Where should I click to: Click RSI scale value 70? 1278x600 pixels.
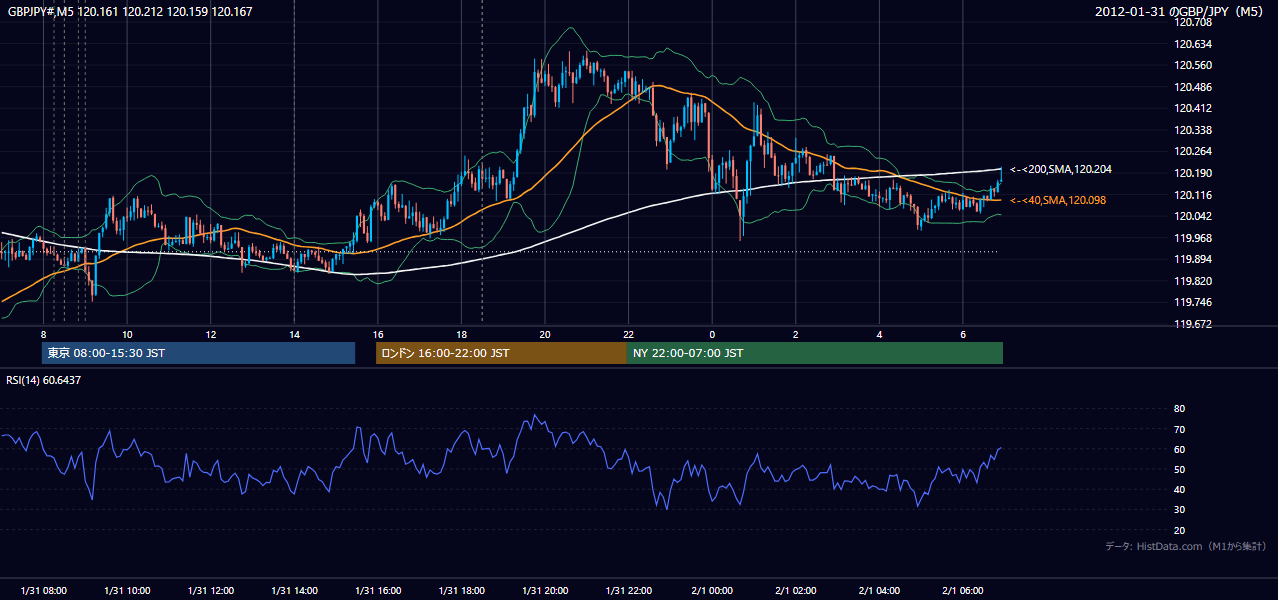tap(1179, 429)
